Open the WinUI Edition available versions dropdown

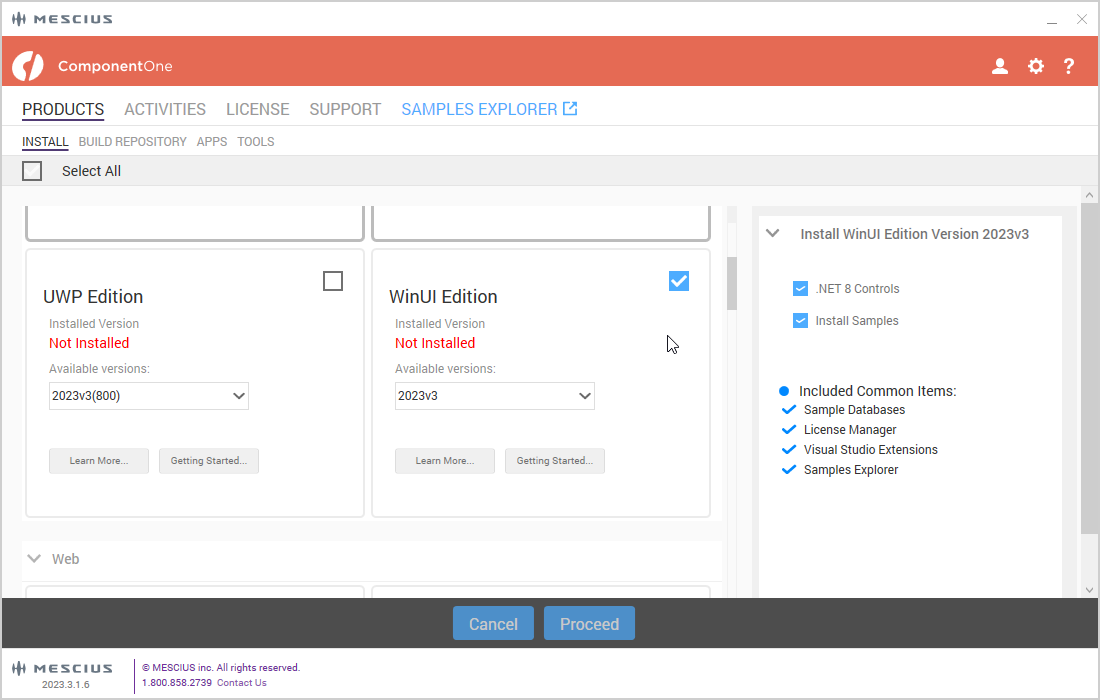click(495, 396)
